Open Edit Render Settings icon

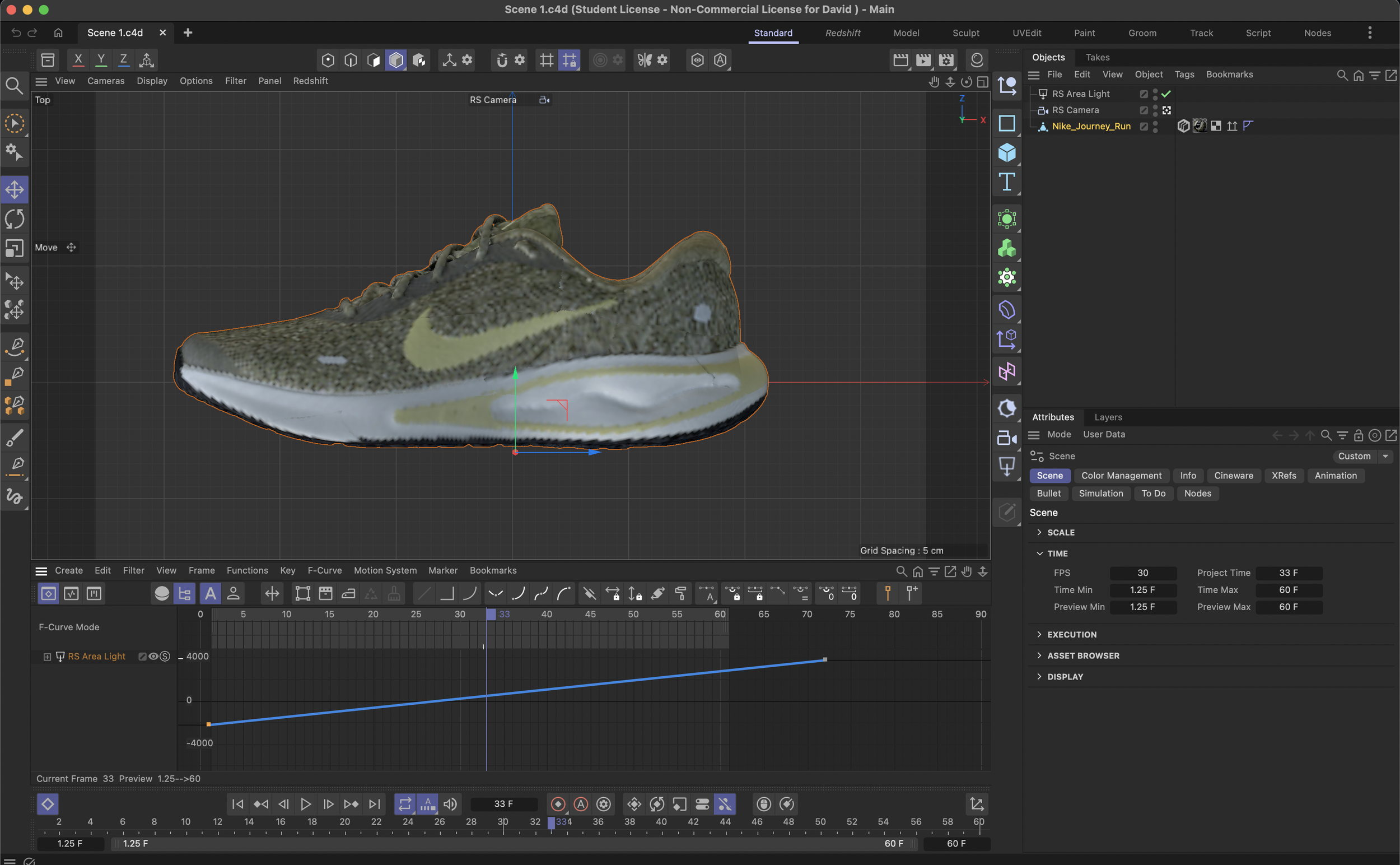[x=946, y=60]
